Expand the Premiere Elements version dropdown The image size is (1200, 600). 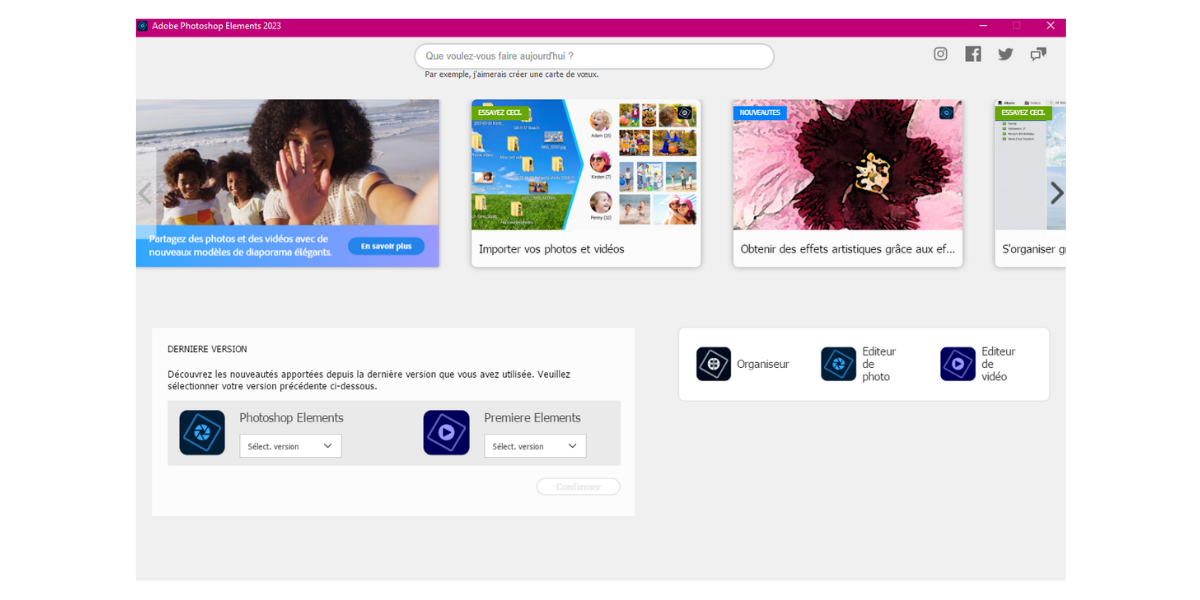535,446
